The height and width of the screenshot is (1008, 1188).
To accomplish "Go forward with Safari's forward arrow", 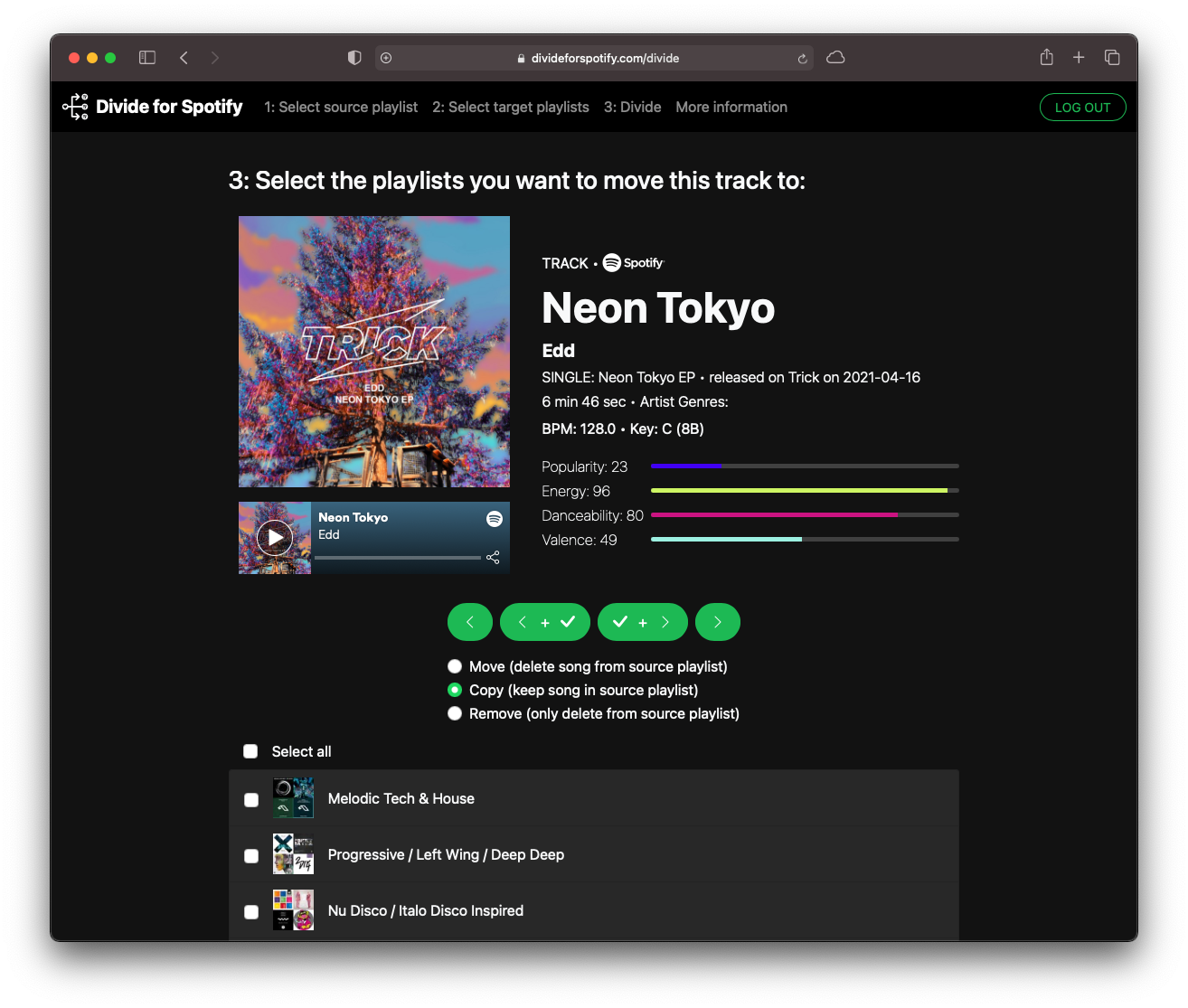I will pyautogui.click(x=214, y=58).
